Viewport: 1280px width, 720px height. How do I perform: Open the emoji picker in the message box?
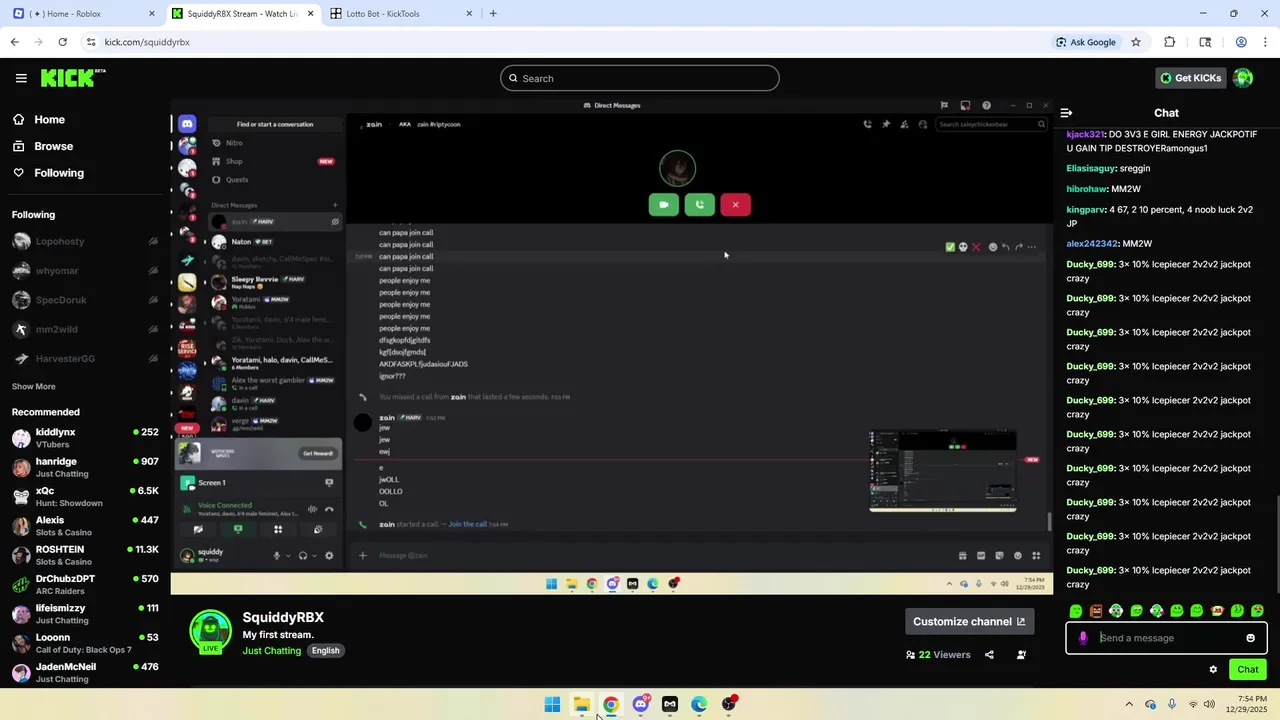[1250, 638]
